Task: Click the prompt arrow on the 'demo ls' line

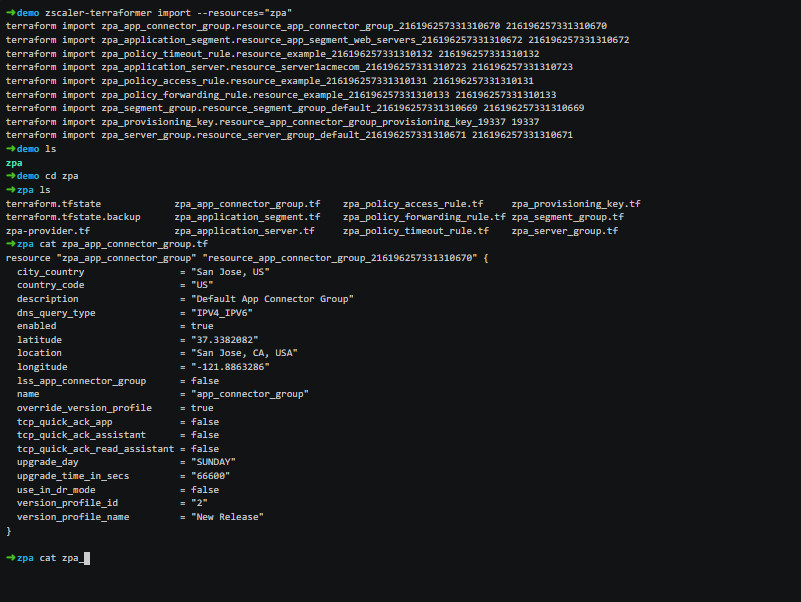Action: click(x=11, y=149)
